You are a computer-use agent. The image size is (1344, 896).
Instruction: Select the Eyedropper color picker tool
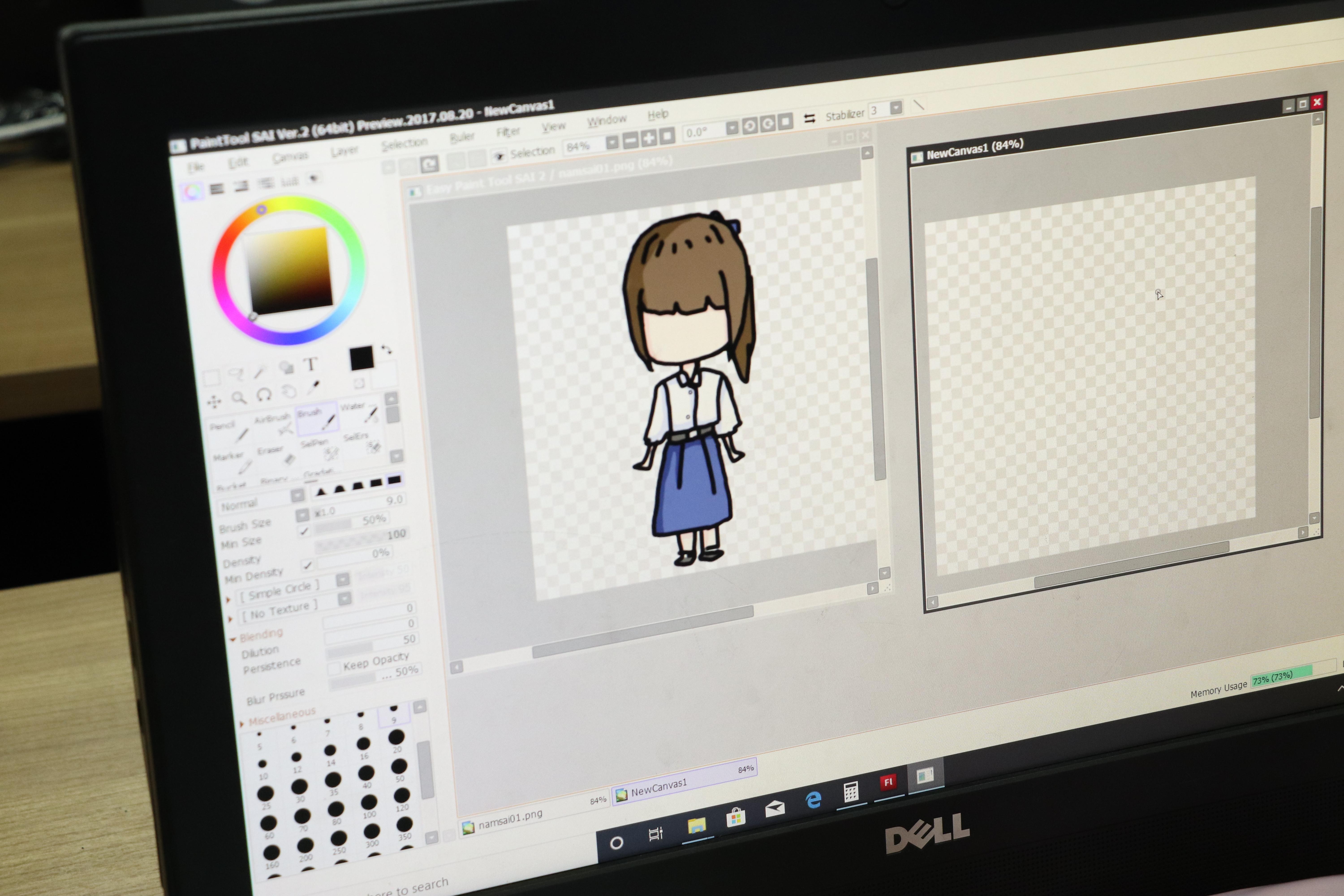tap(313, 388)
